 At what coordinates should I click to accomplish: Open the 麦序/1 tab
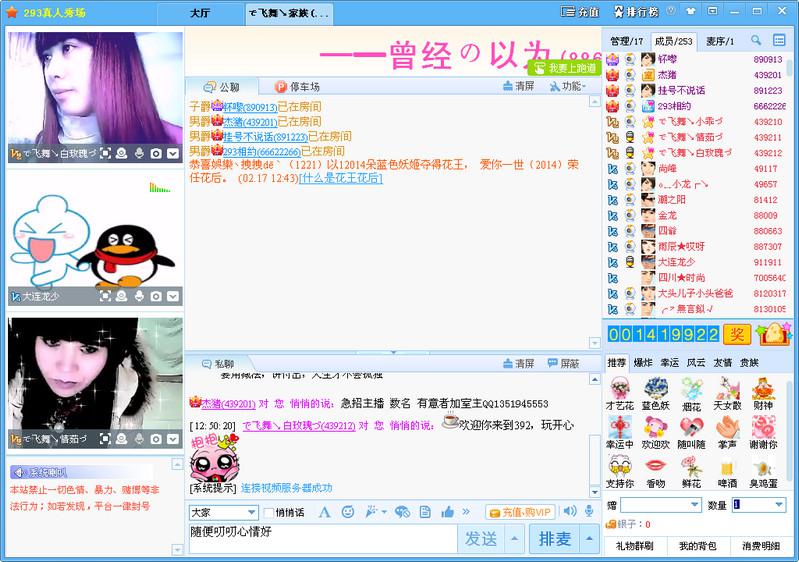(720, 41)
